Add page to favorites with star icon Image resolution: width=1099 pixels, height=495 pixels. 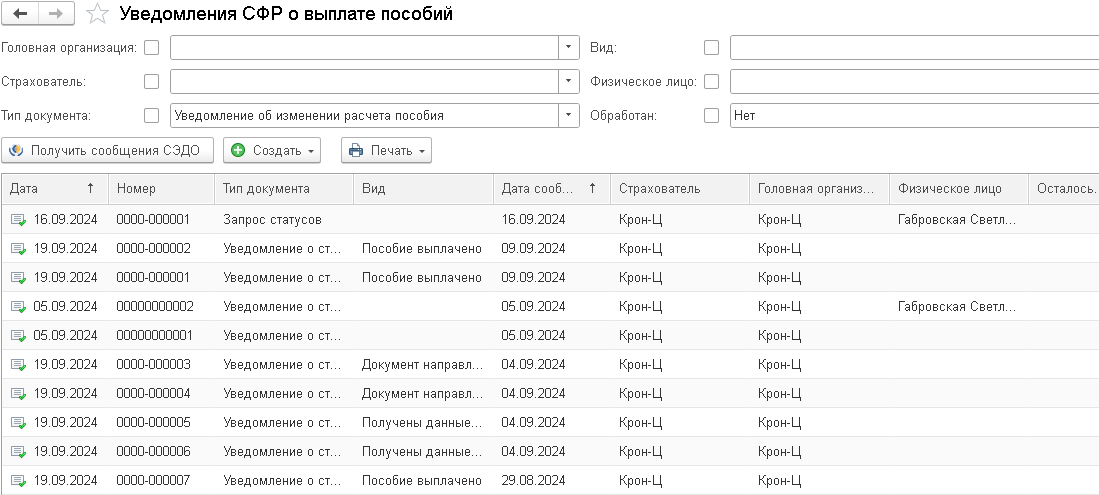[x=97, y=14]
